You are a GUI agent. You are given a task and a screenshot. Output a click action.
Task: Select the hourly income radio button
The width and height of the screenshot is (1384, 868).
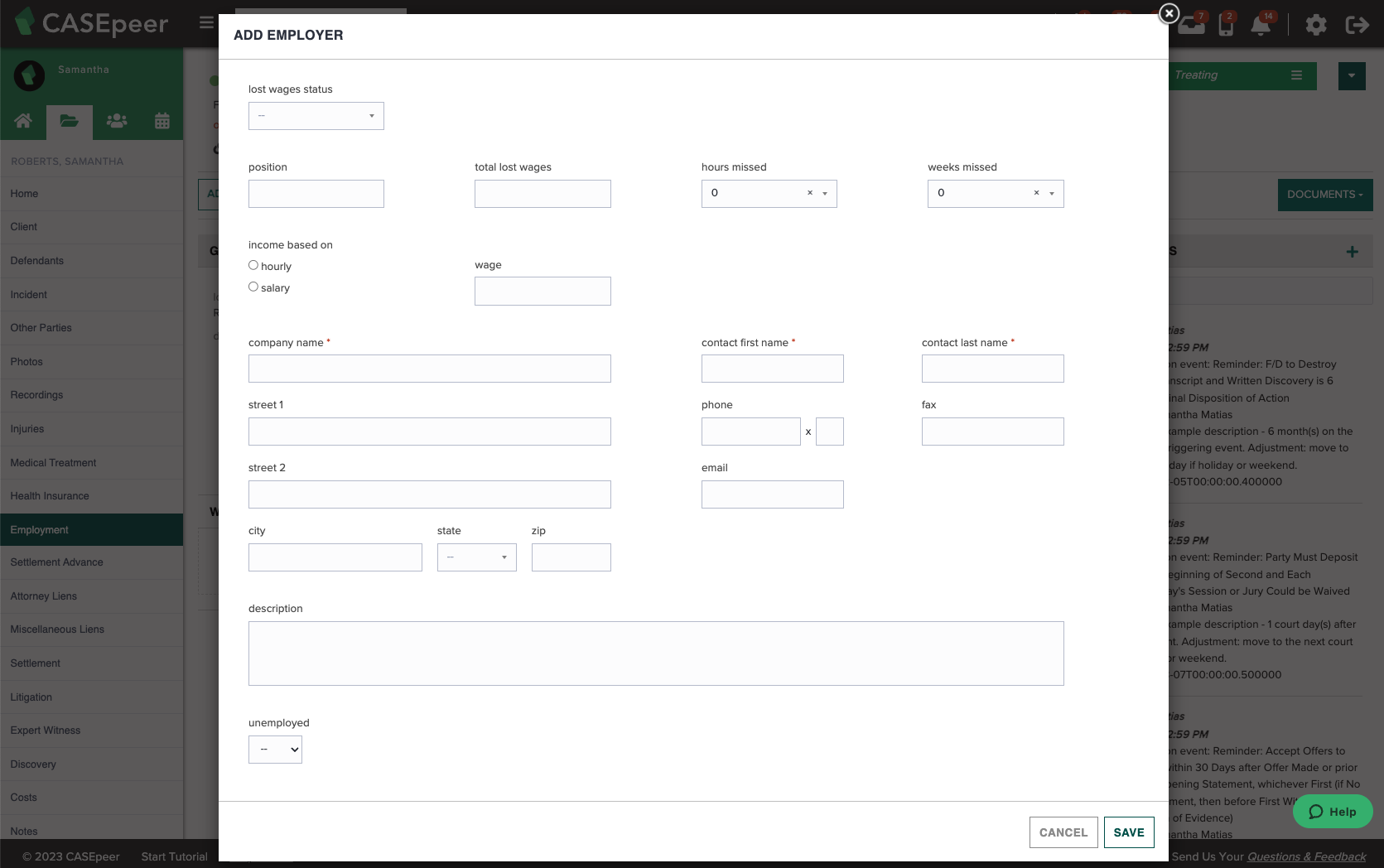[253, 264]
